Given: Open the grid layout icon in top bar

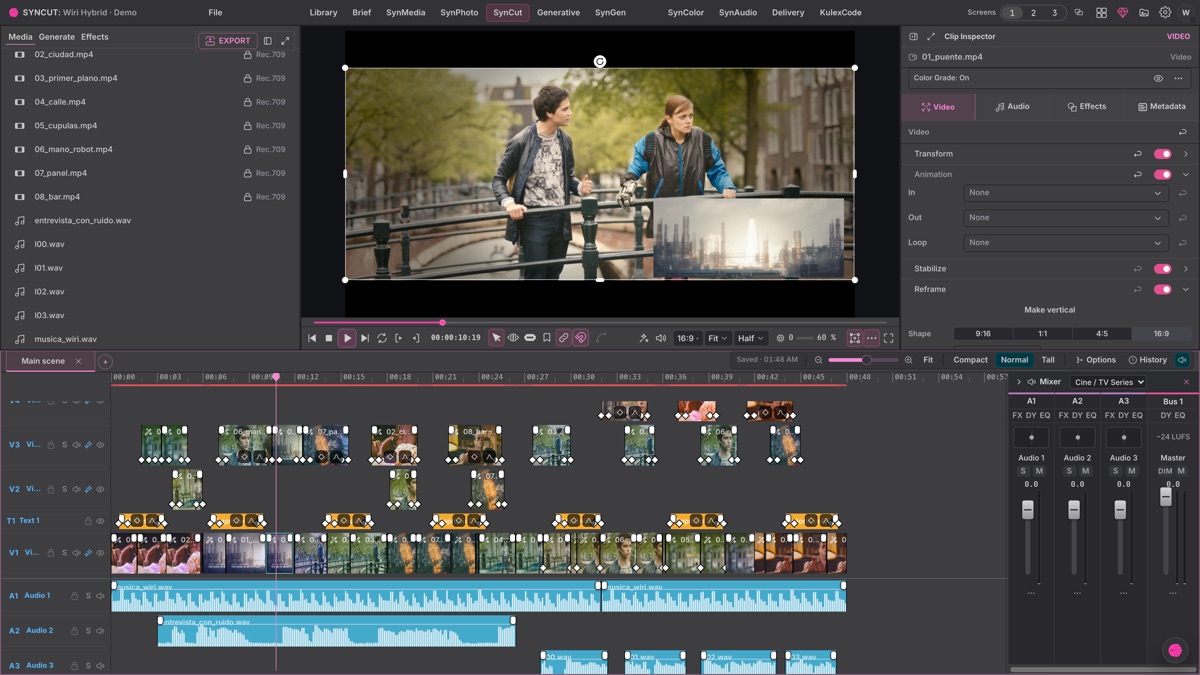Looking at the screenshot, I should (x=1101, y=13).
